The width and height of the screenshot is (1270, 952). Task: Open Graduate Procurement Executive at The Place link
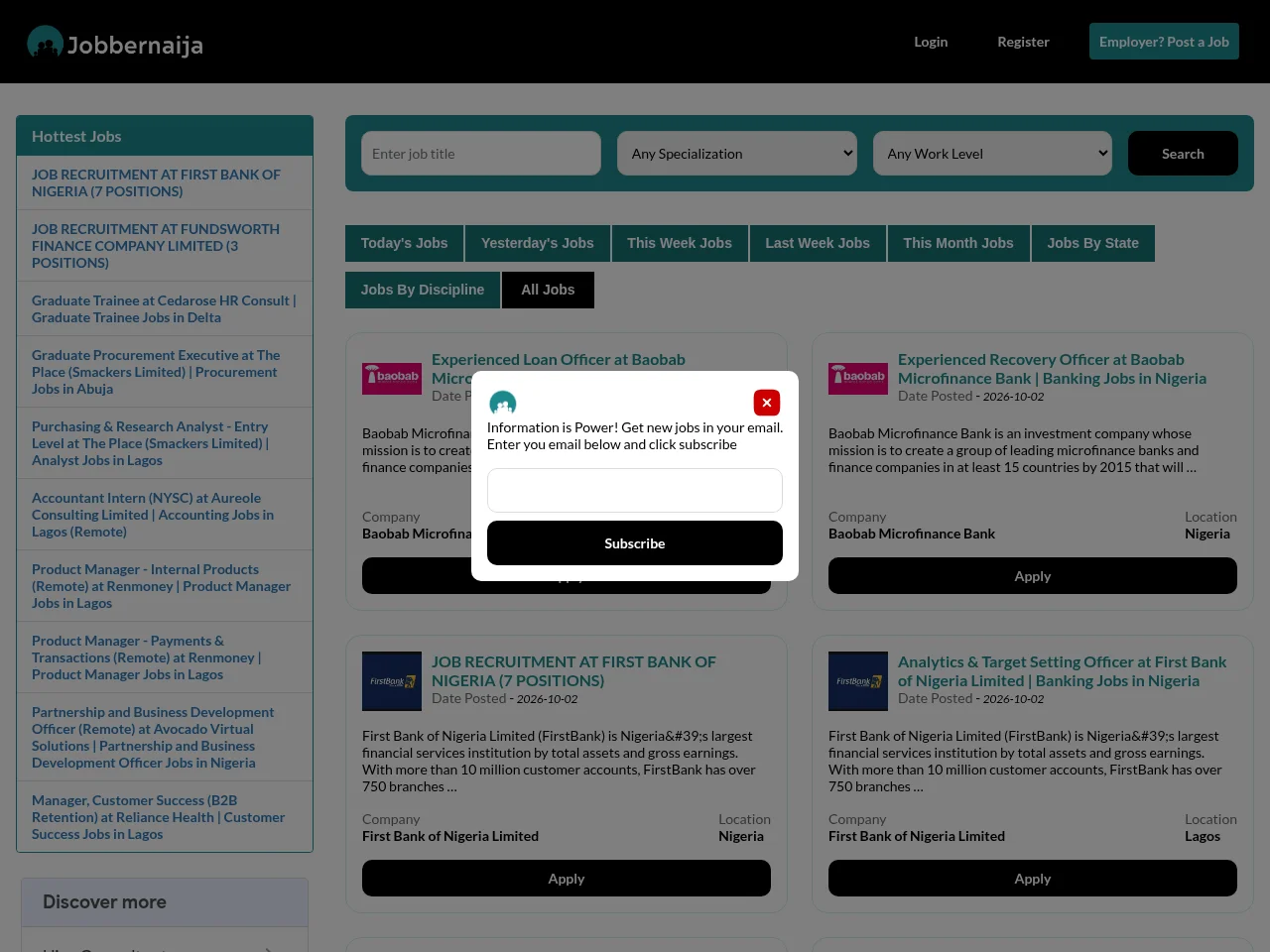point(156,372)
